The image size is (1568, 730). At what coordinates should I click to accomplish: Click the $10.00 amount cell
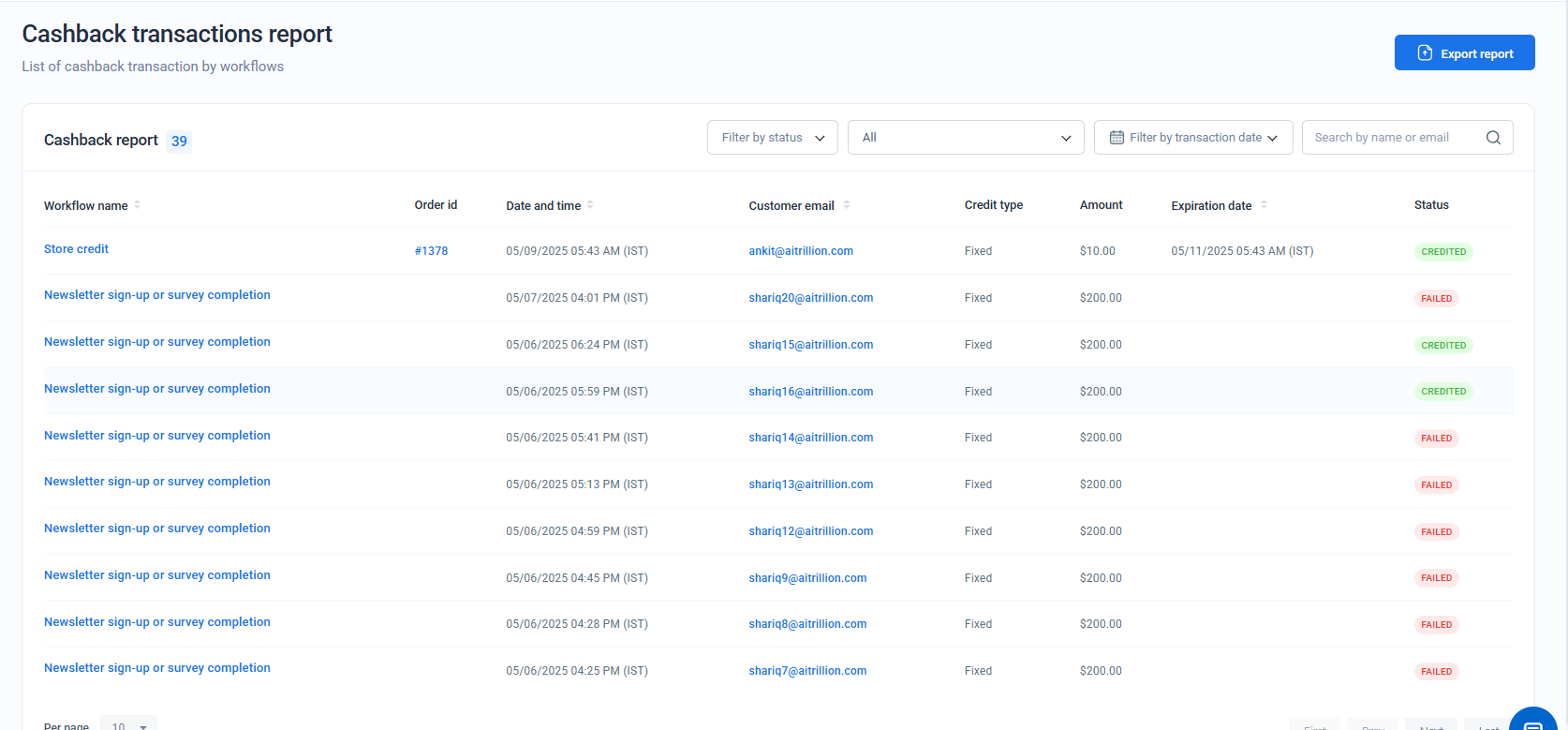point(1097,250)
